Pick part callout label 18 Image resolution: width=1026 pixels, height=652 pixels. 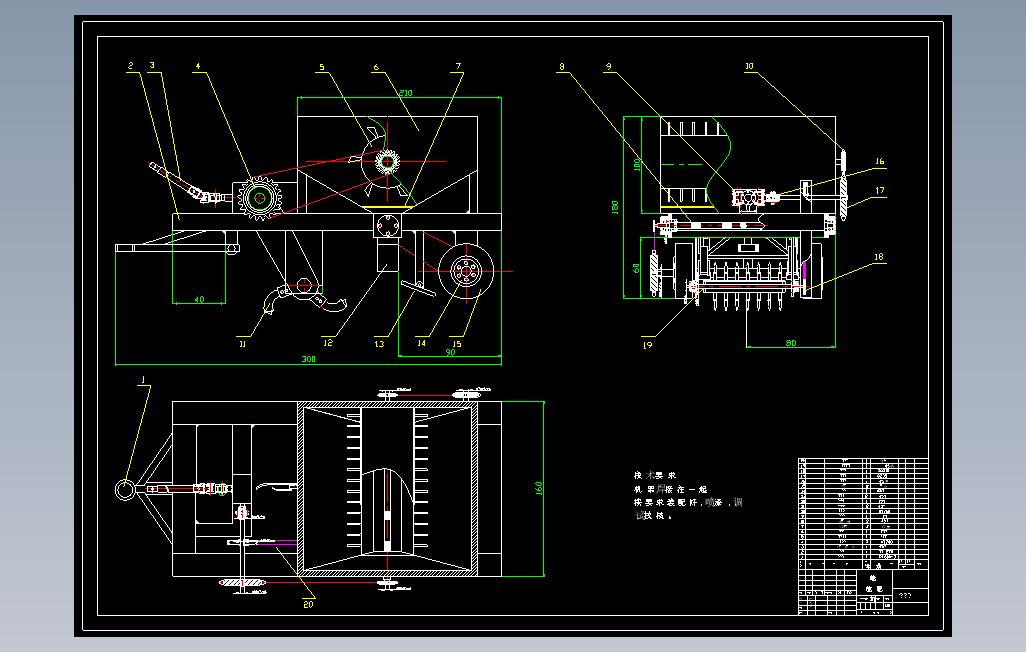pyautogui.click(x=879, y=257)
